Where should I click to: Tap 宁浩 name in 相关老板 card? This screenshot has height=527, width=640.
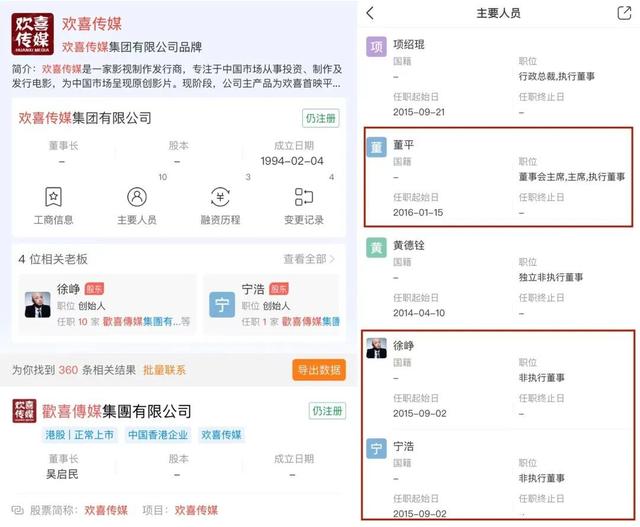(253, 289)
